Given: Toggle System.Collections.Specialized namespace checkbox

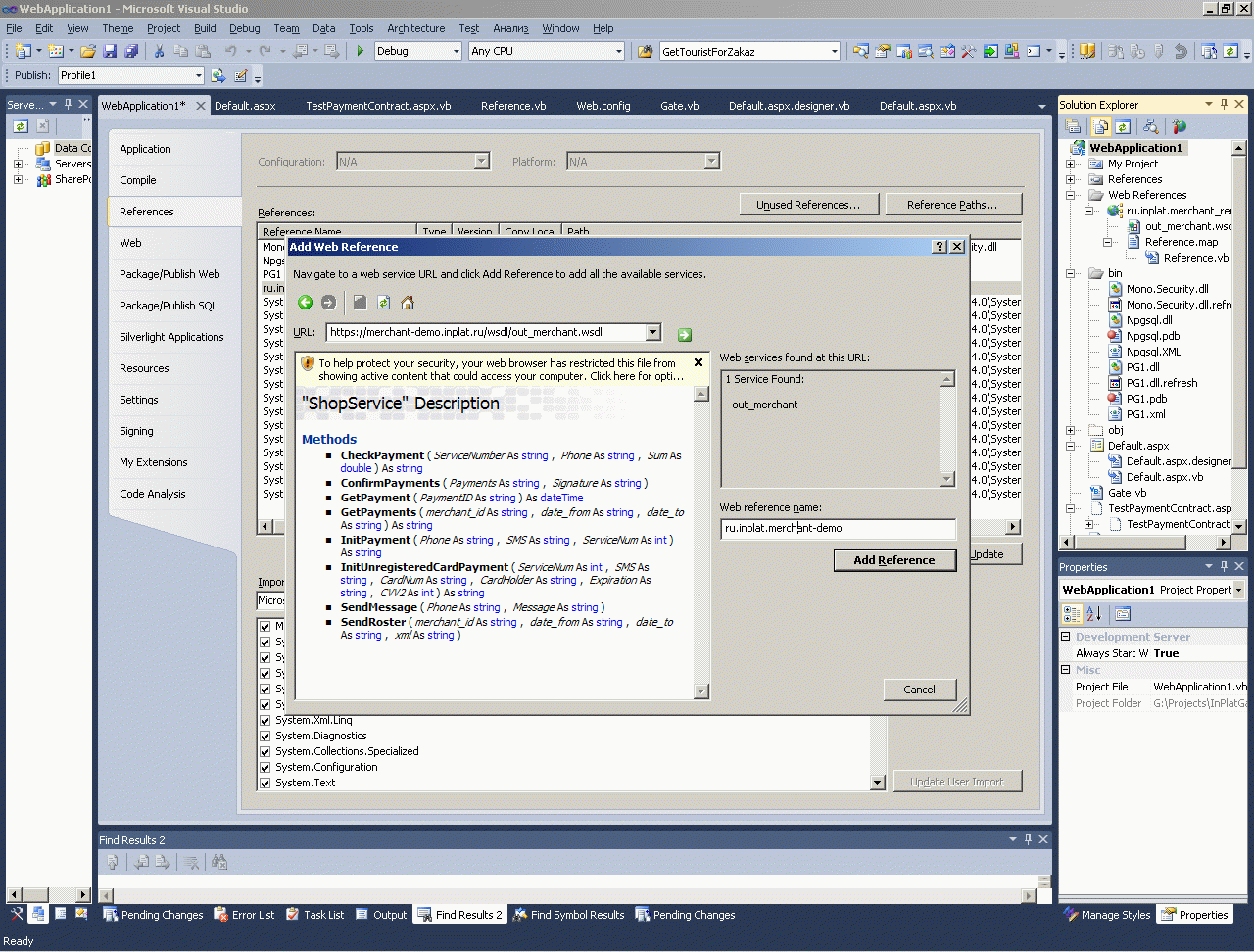Looking at the screenshot, I should pos(265,751).
